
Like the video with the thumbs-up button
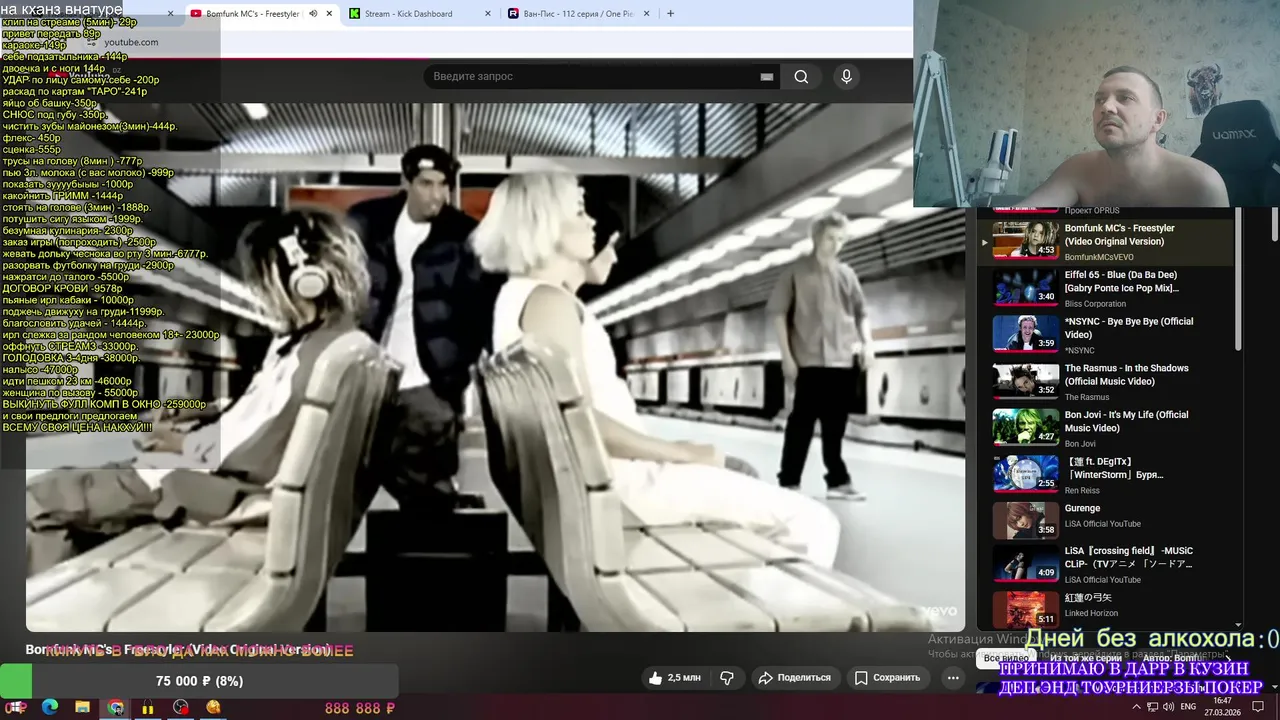coord(673,677)
